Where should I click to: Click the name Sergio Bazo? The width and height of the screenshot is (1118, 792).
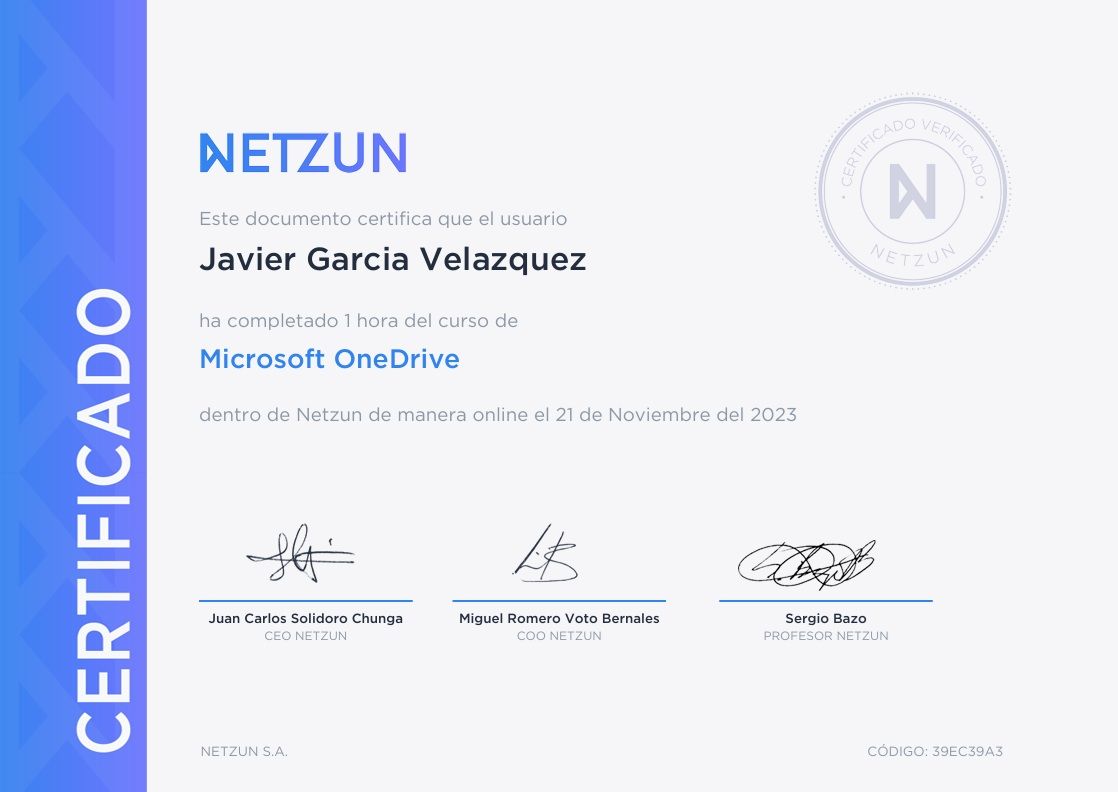826,619
